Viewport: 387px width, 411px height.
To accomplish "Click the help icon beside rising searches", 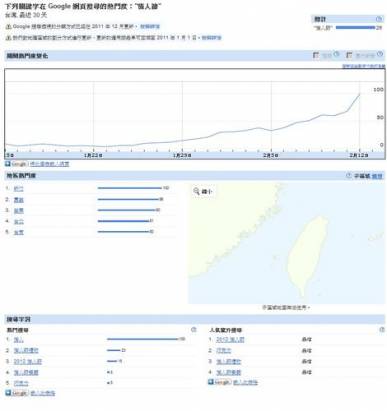I will click(x=382, y=330).
